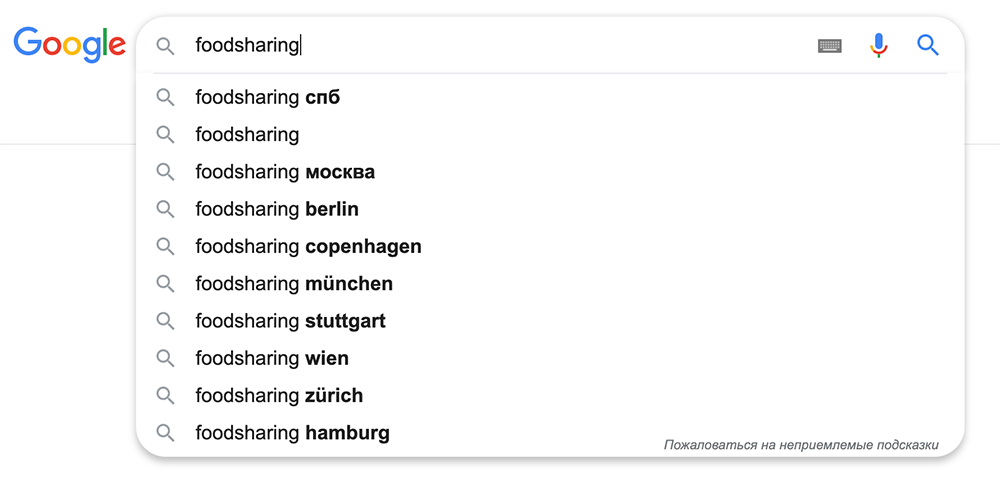Select the suggestion foodsharing спб

550,98
